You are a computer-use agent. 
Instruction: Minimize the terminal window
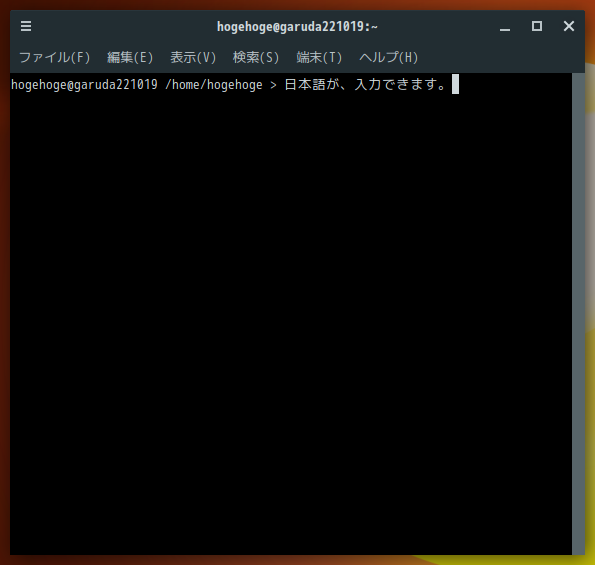pos(505,27)
